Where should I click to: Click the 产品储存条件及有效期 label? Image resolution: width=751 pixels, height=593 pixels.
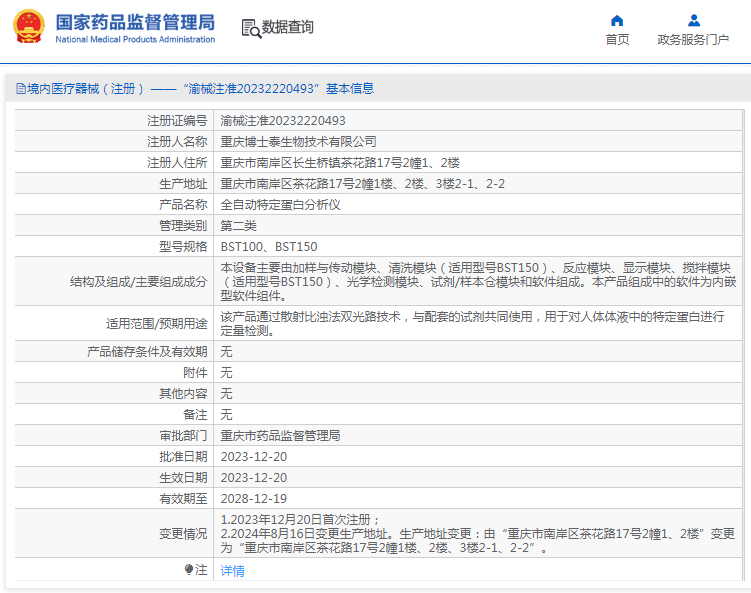[x=147, y=352]
